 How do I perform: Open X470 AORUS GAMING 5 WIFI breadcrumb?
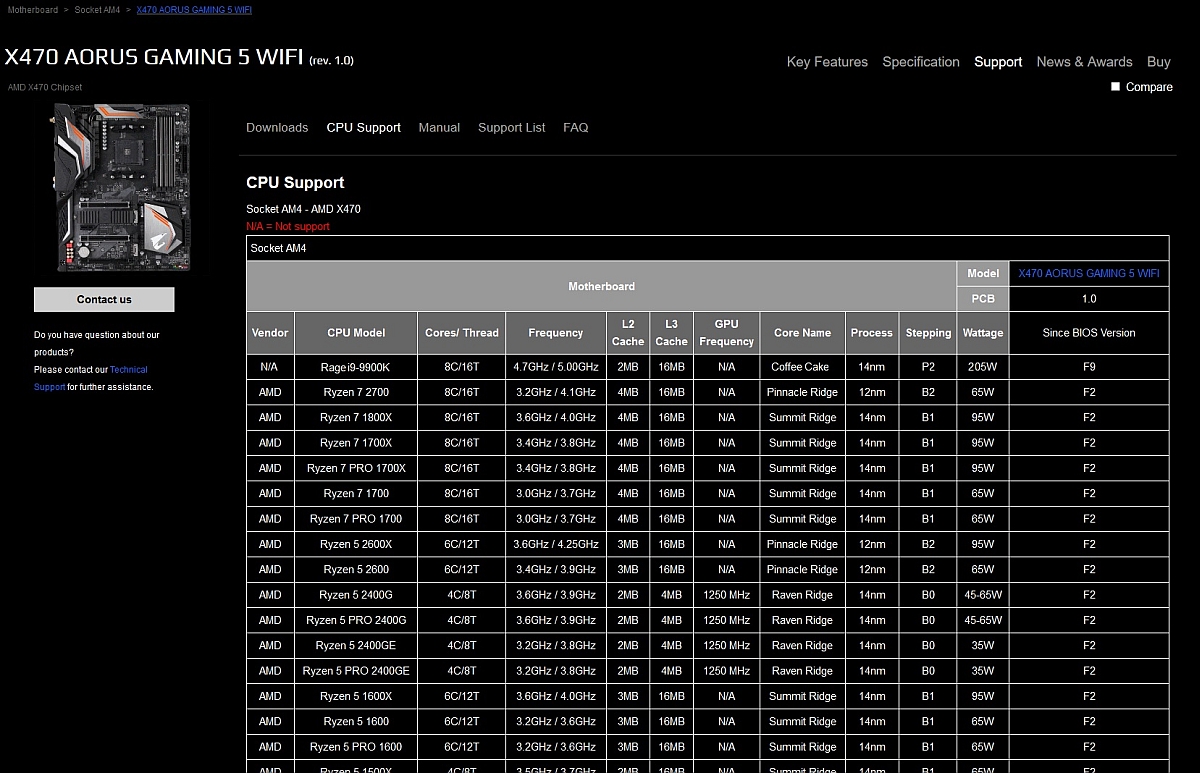click(194, 10)
